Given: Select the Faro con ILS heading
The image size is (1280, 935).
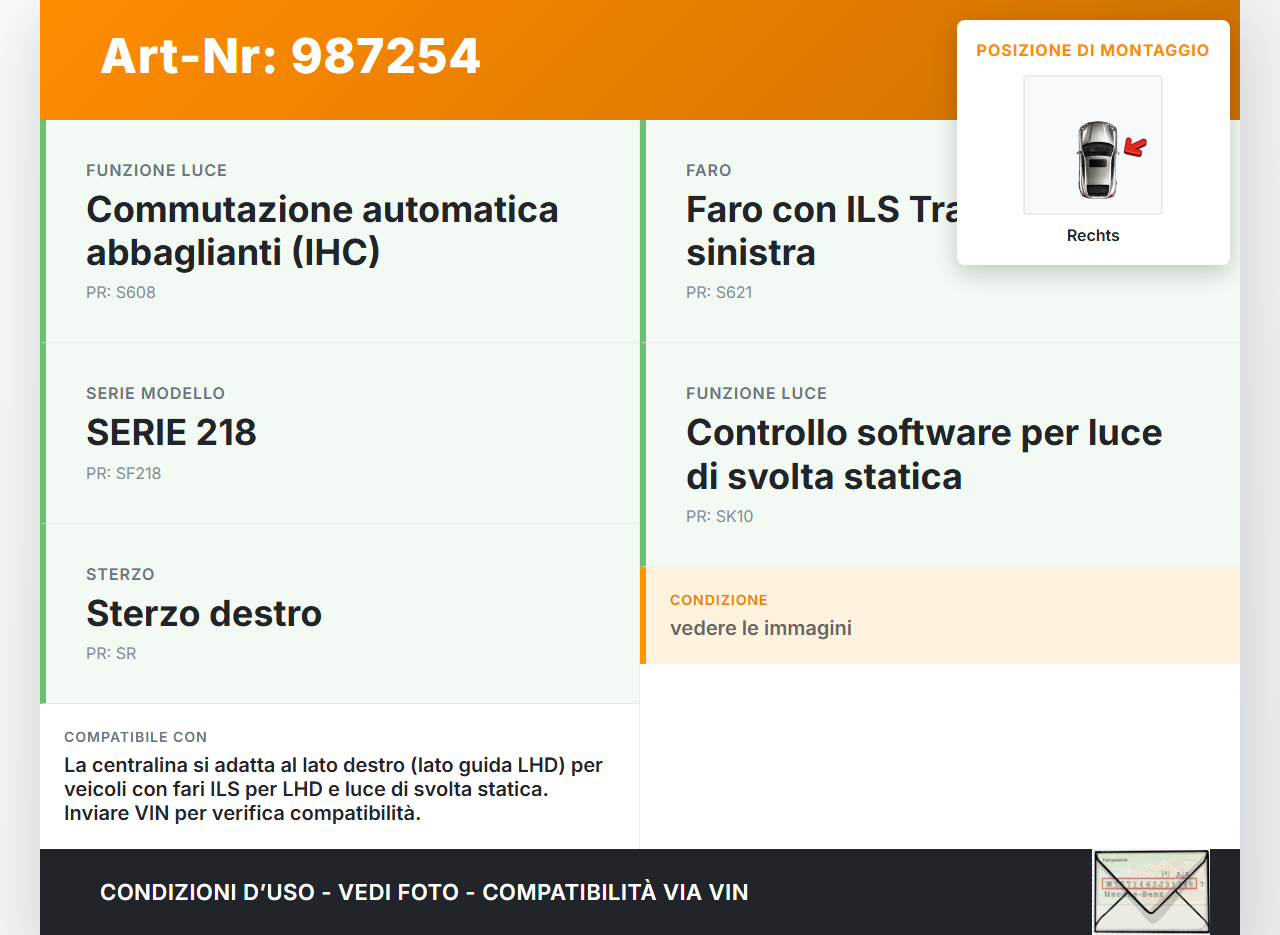Looking at the screenshot, I should point(820,231).
